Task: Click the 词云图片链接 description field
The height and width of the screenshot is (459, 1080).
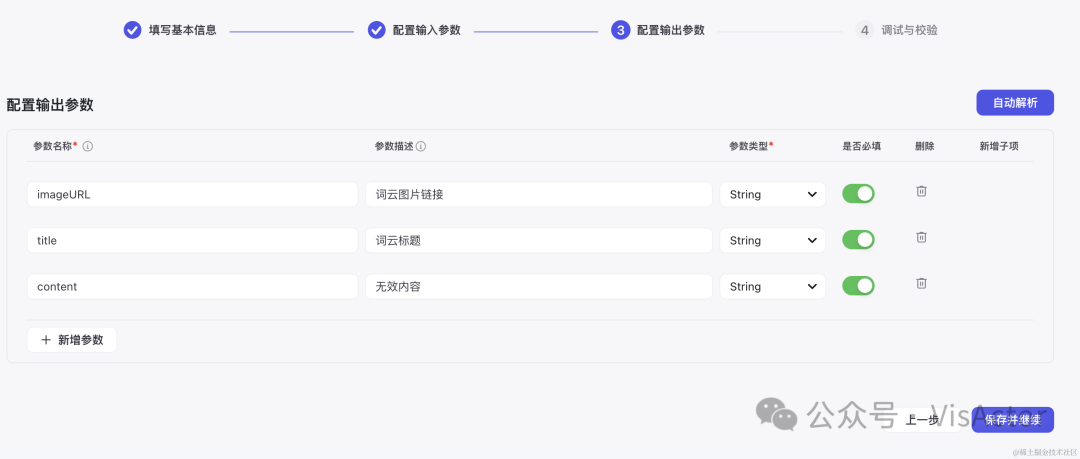Action: click(539, 194)
